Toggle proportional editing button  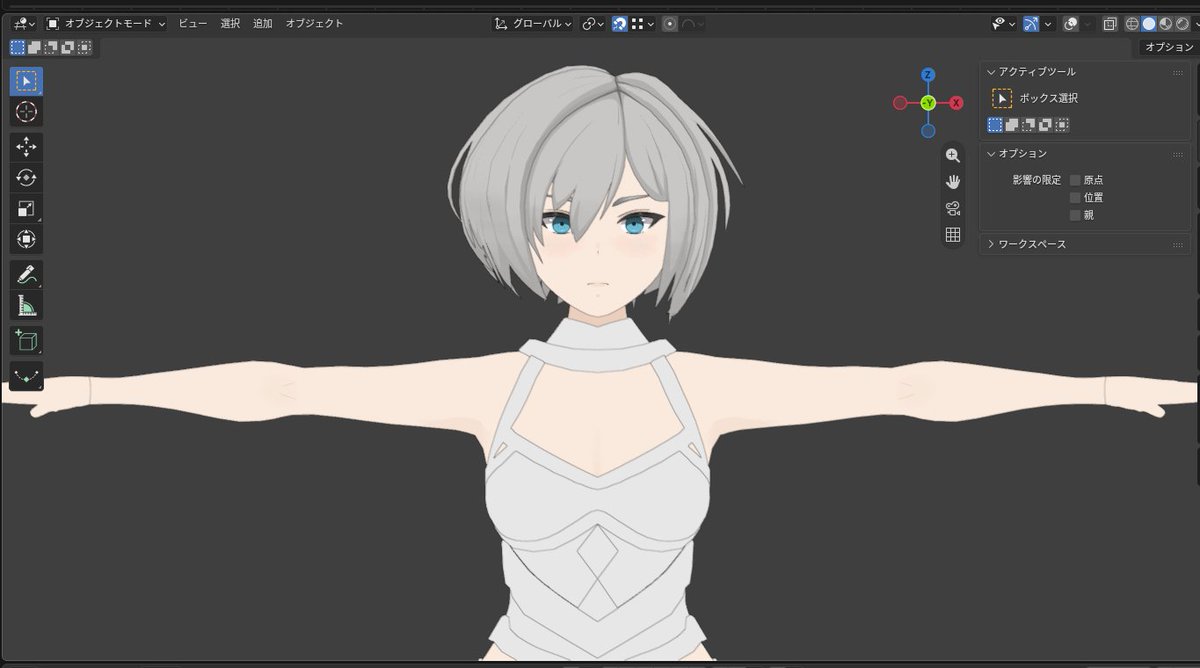669,23
